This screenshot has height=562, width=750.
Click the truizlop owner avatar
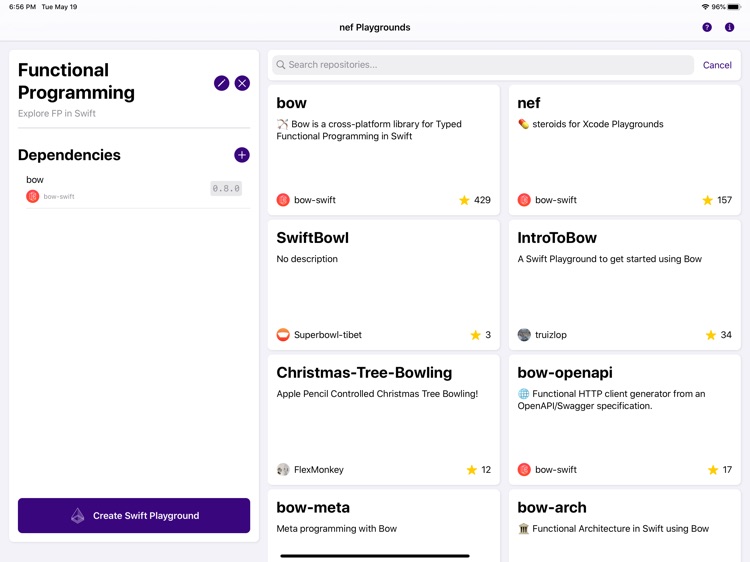[524, 335]
